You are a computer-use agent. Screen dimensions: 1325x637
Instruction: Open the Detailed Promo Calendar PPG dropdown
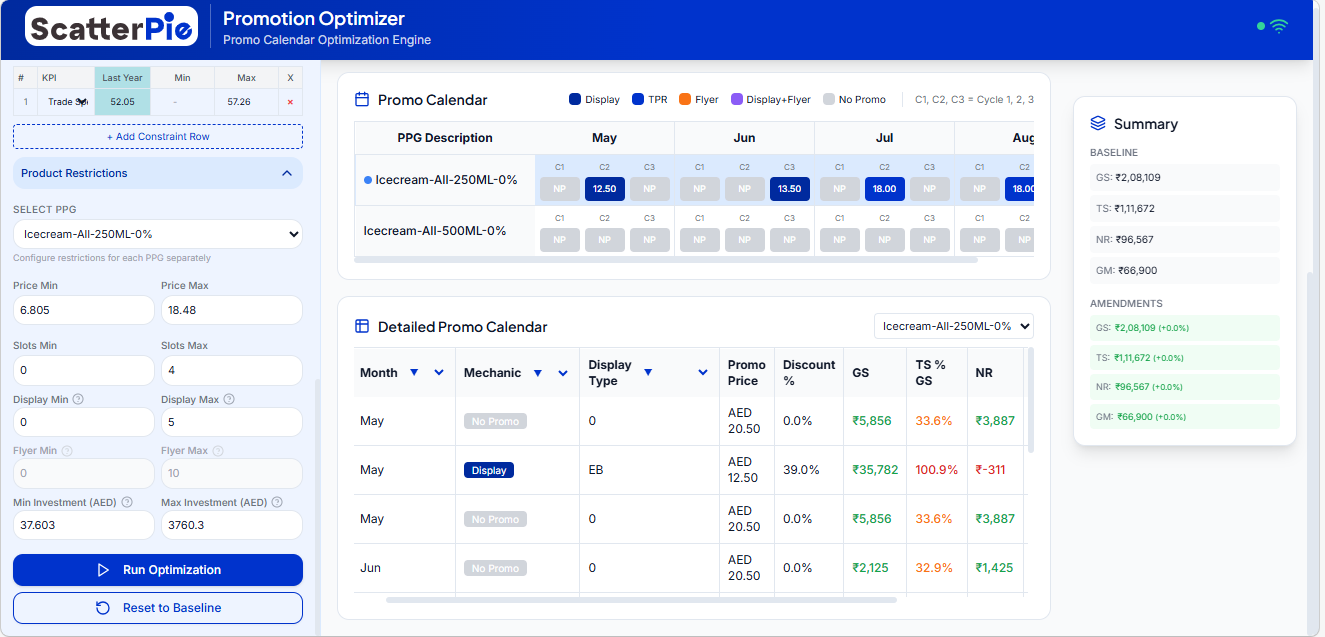point(954,326)
